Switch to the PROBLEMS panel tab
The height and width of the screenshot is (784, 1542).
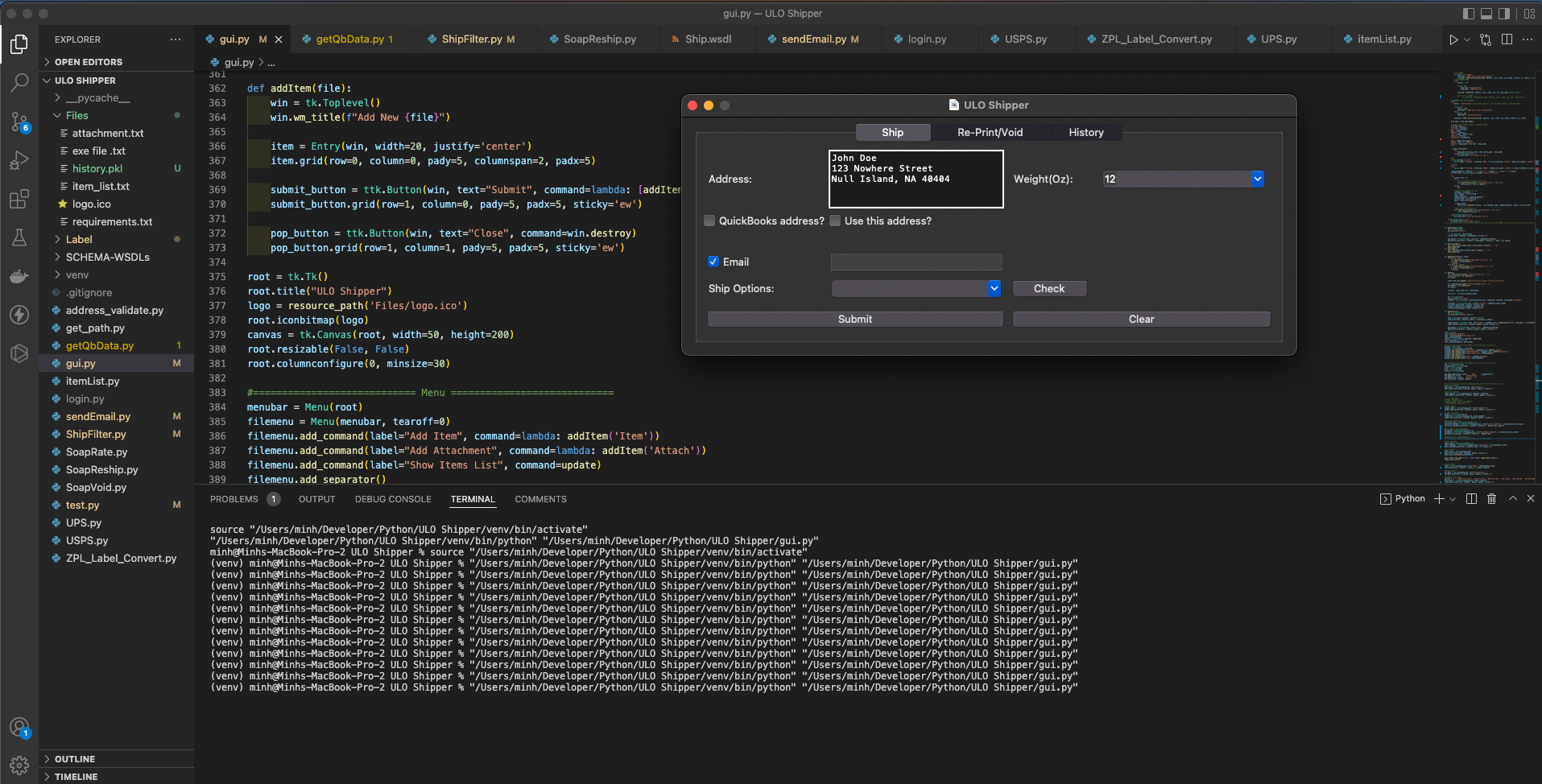click(234, 499)
